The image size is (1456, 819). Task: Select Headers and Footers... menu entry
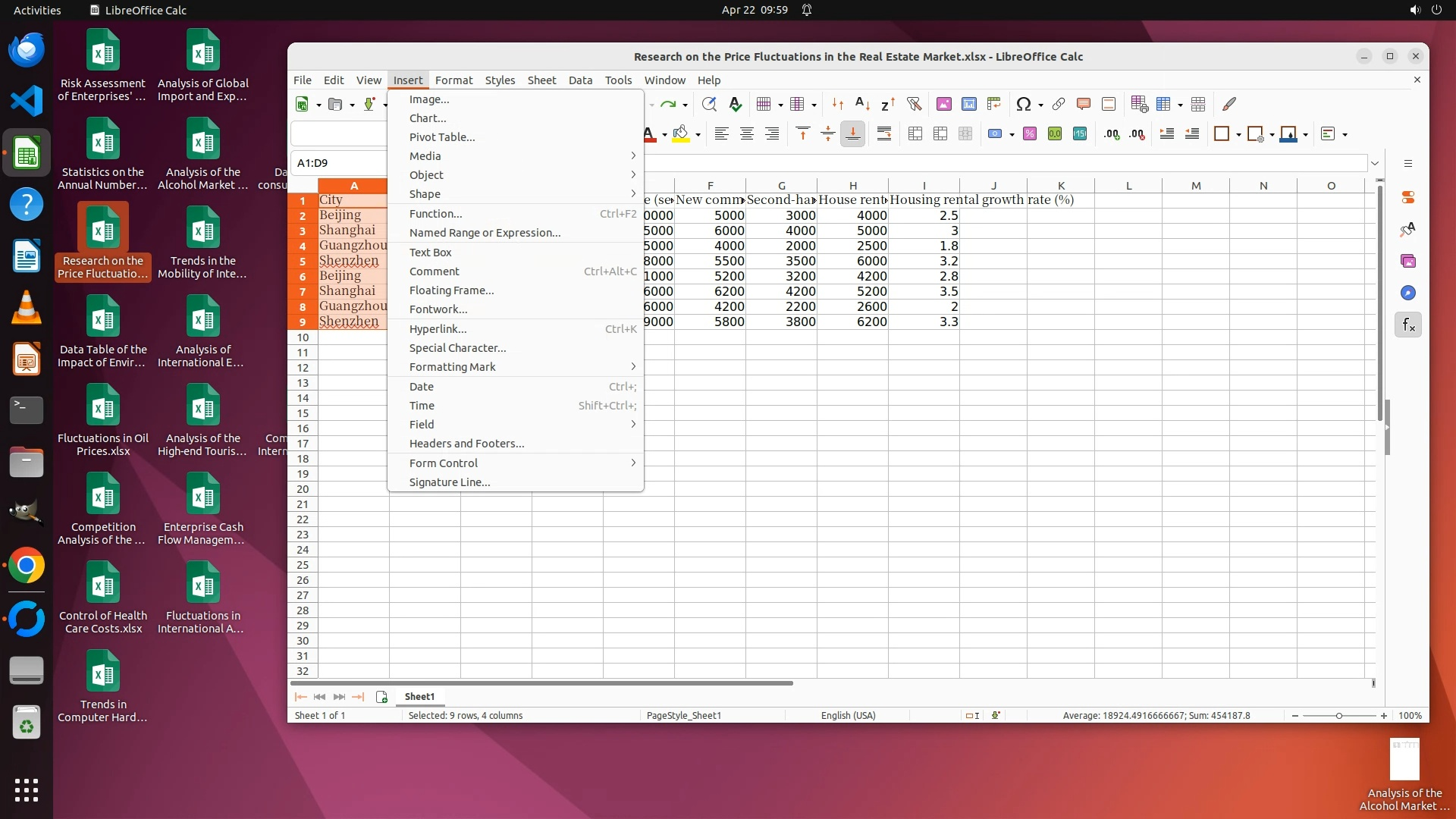click(466, 444)
